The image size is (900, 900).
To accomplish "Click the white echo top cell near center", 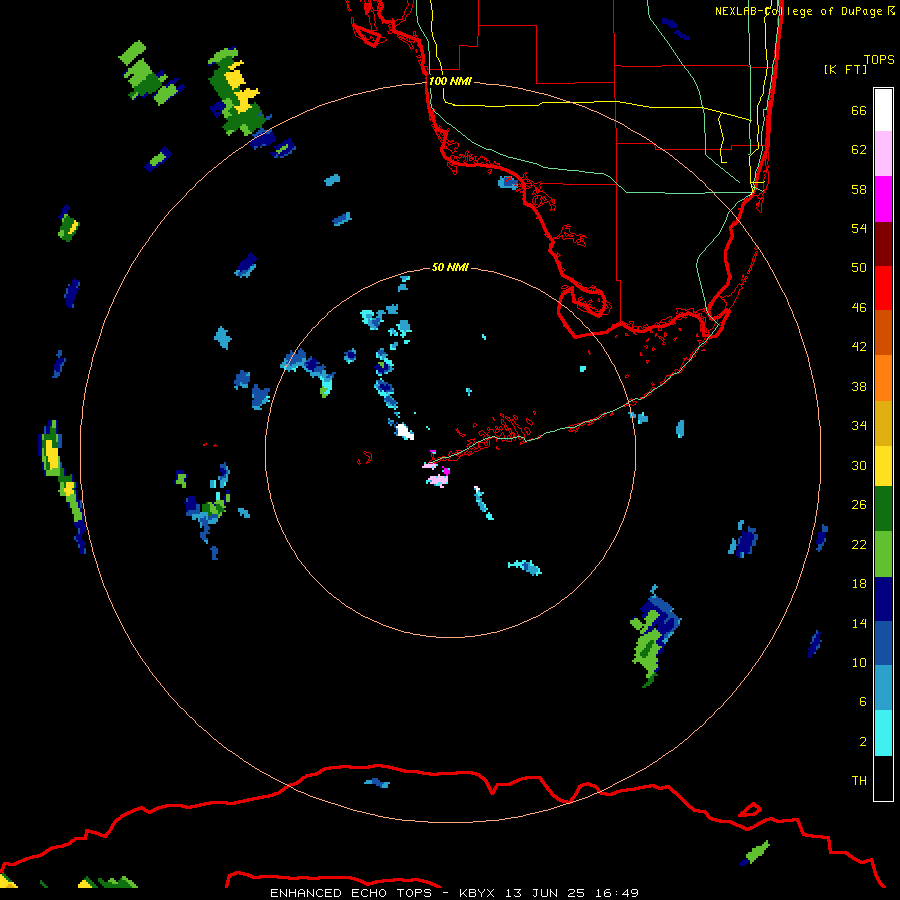I will coord(405,430).
